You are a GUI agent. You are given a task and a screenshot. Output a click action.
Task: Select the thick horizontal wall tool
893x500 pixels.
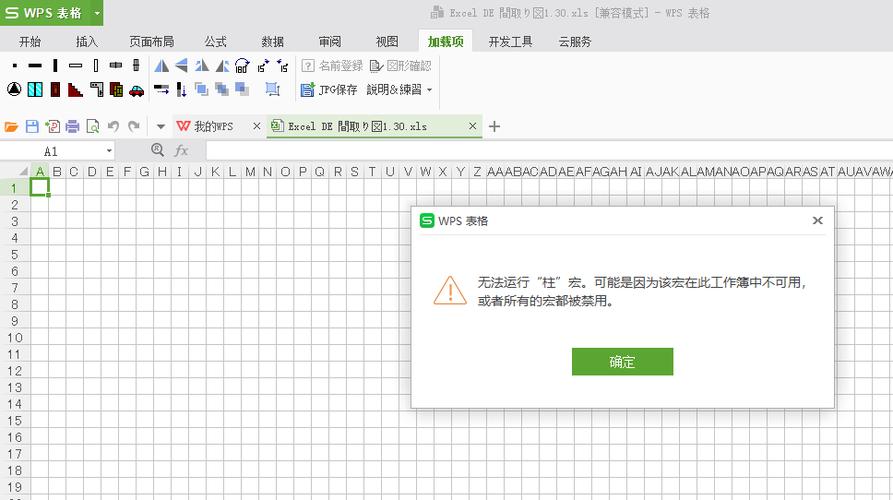35,66
